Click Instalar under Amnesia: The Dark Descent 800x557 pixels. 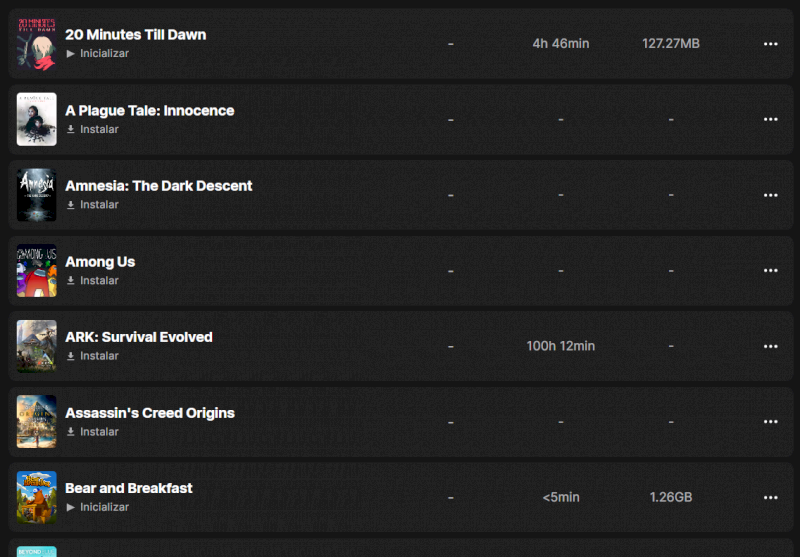pos(92,204)
